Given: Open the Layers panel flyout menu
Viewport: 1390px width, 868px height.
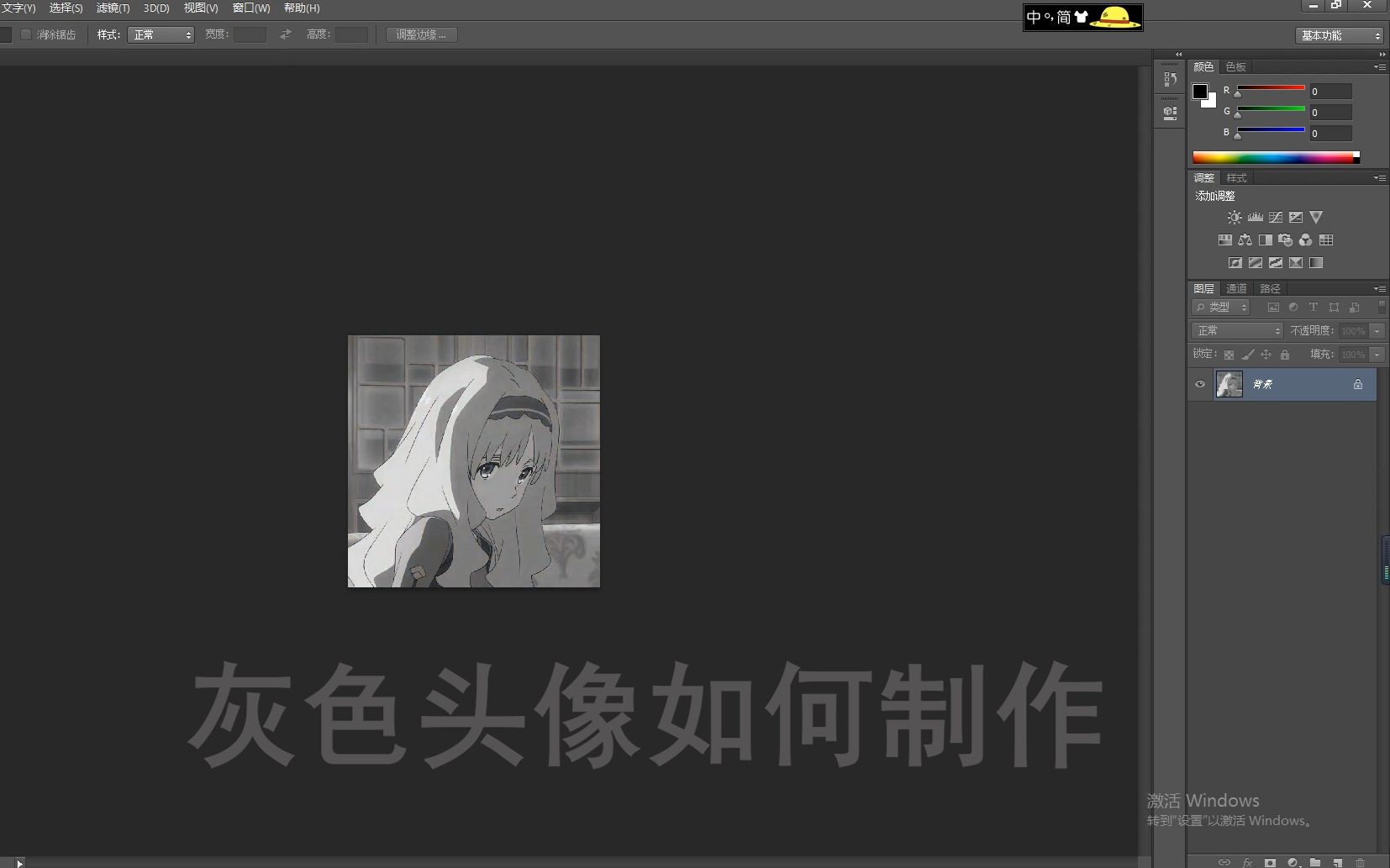Looking at the screenshot, I should [x=1379, y=288].
